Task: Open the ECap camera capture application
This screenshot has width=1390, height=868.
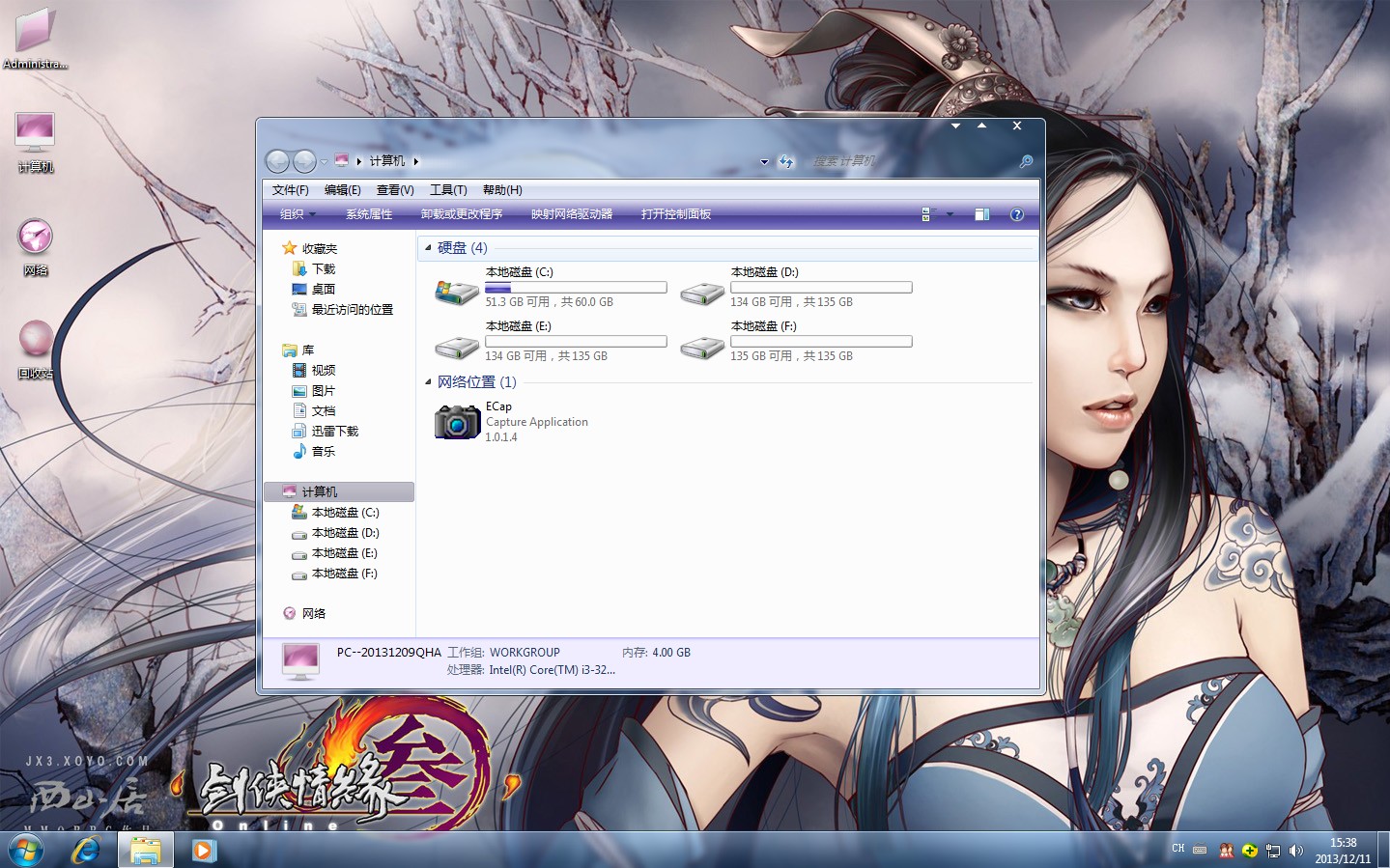Action: (x=457, y=422)
